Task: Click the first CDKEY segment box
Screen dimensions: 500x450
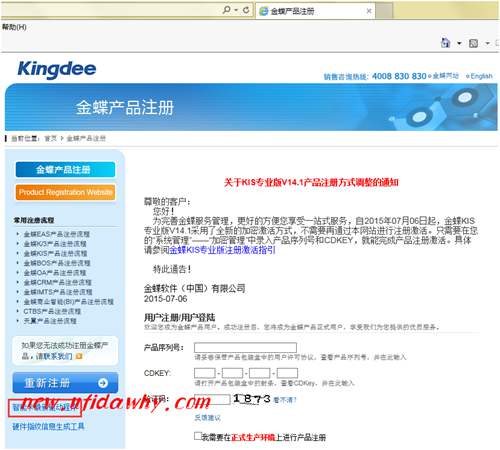Action: tap(205, 373)
